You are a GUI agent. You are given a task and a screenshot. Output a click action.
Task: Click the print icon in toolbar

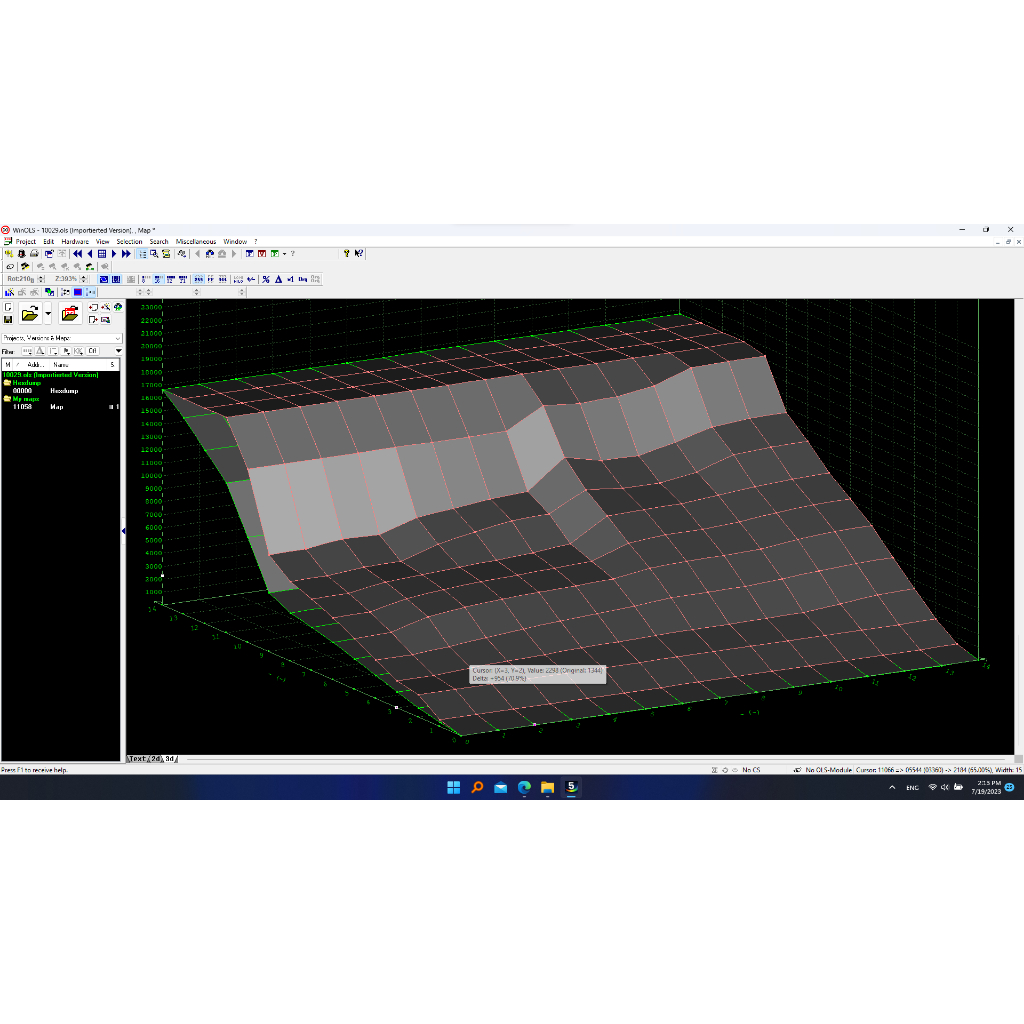(x=34, y=254)
